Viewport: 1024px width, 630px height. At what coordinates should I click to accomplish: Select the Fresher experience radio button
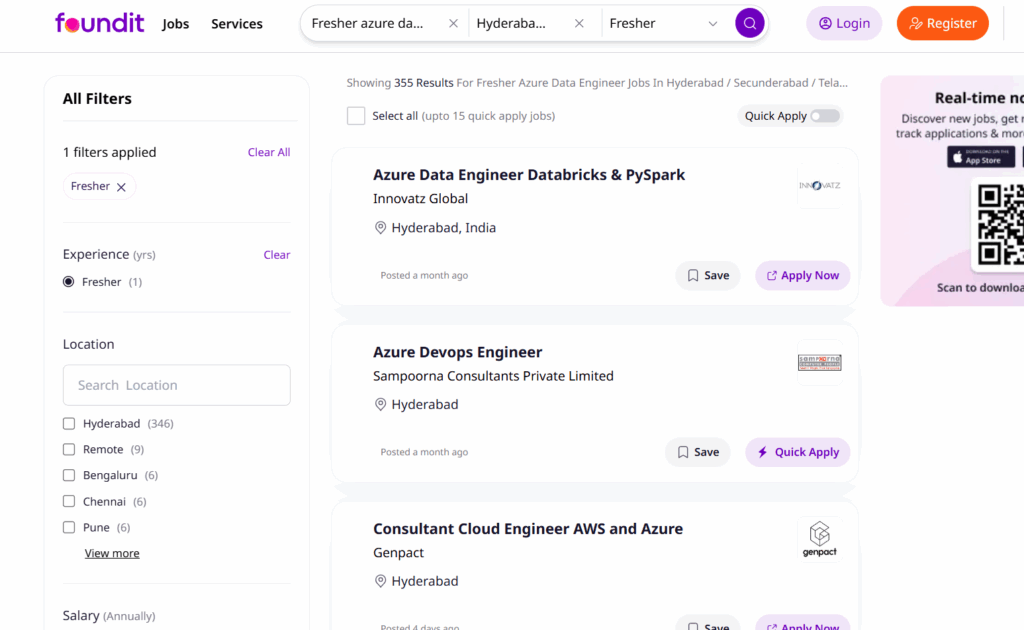pos(69,282)
